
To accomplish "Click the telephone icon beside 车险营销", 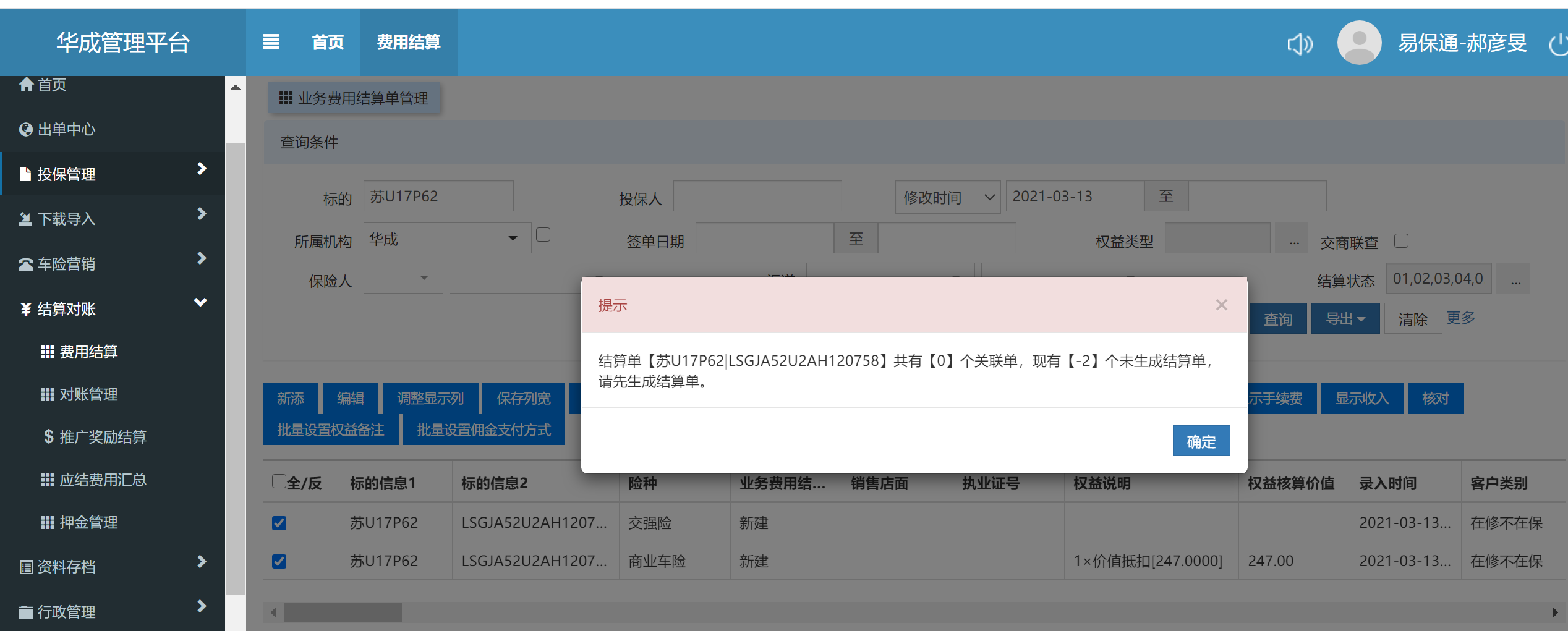I will [x=26, y=265].
